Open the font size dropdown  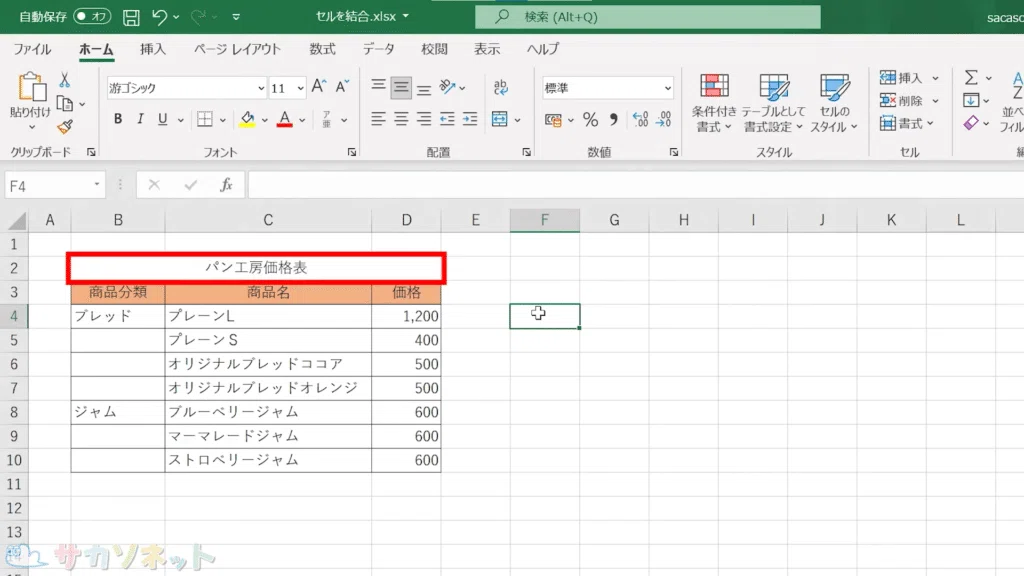tap(300, 88)
